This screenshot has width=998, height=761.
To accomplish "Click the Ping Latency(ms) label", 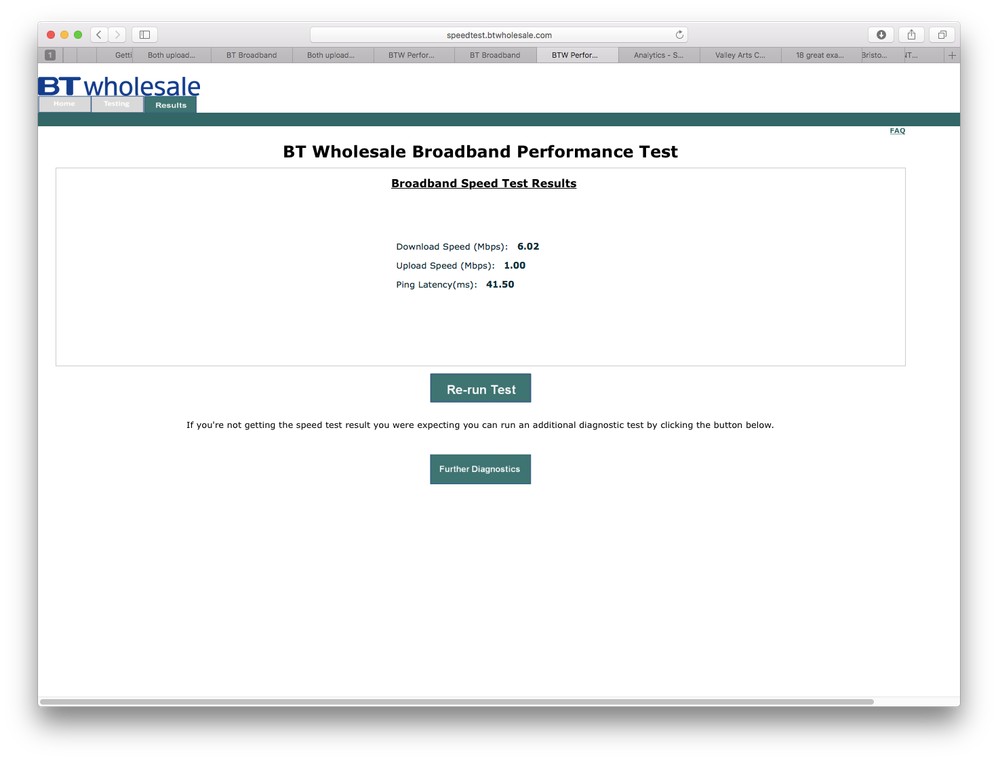I will coord(436,285).
